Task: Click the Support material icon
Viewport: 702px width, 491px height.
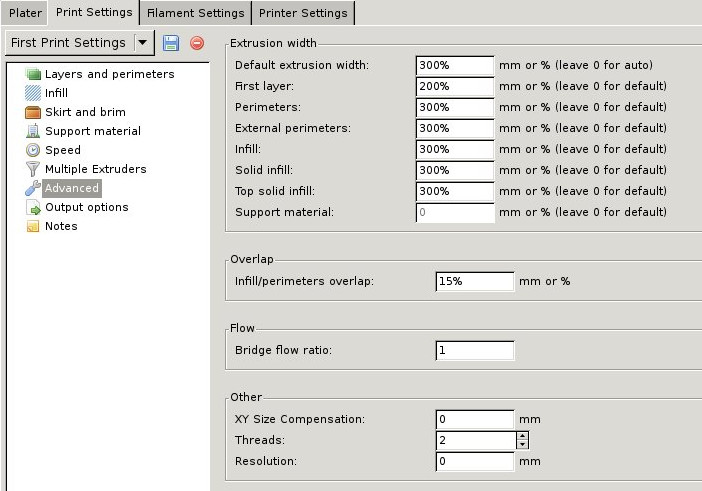Action: [34, 131]
